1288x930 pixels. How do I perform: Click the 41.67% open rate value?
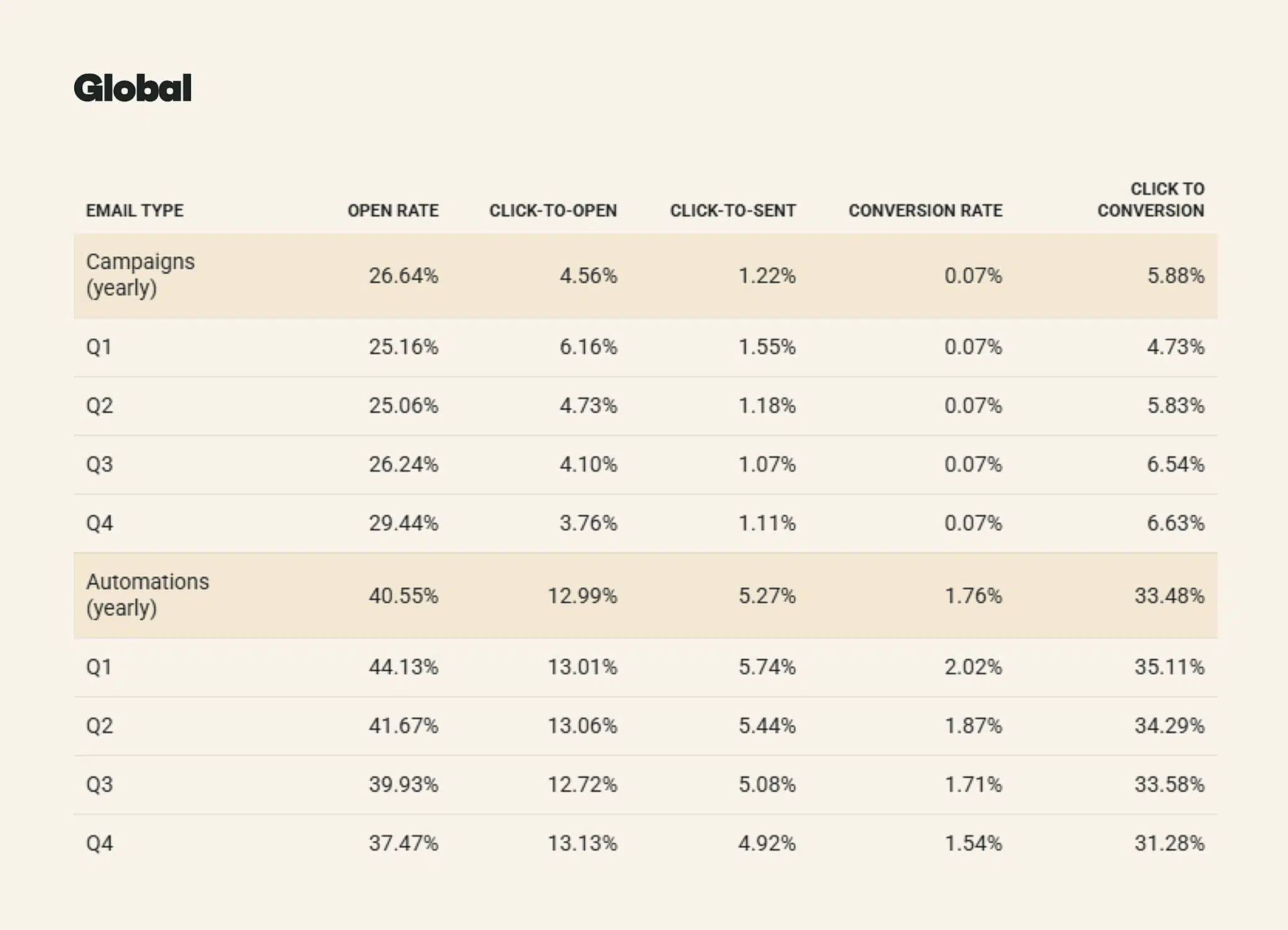pyautogui.click(x=403, y=726)
